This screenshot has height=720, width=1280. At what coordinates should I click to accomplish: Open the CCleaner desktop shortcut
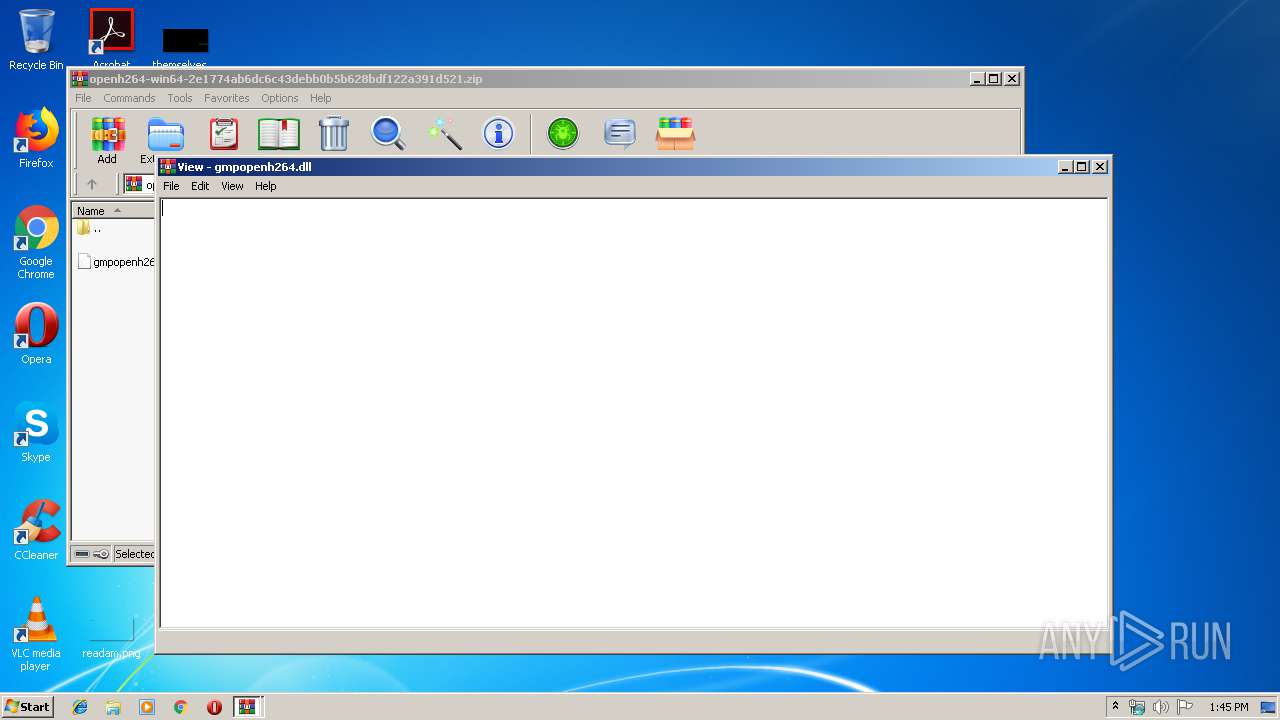(36, 530)
